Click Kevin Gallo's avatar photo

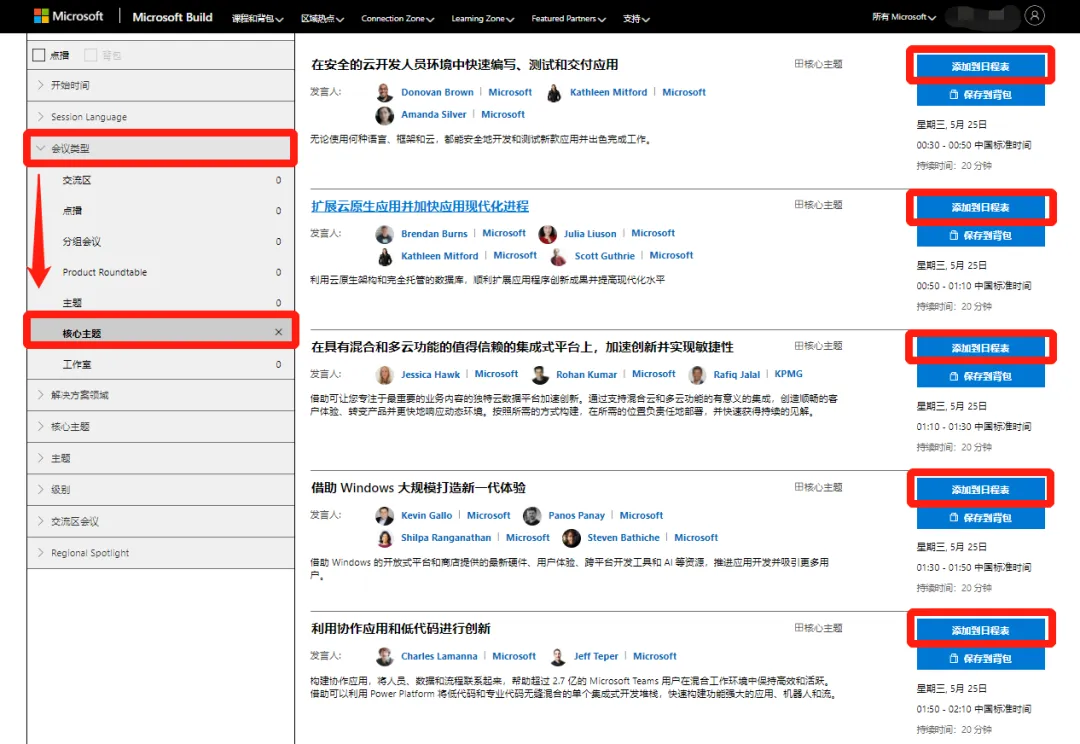pos(384,516)
